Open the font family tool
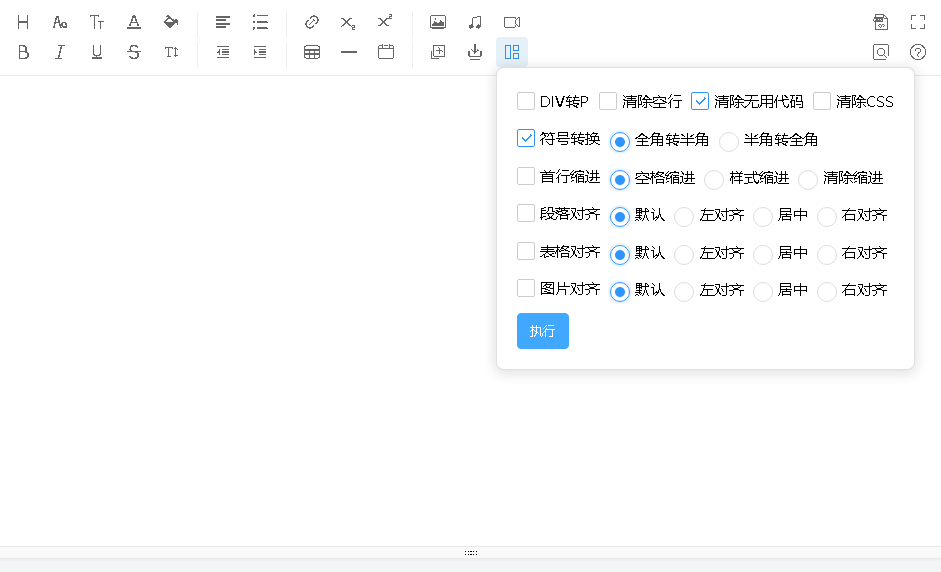941x572 pixels. coord(60,22)
